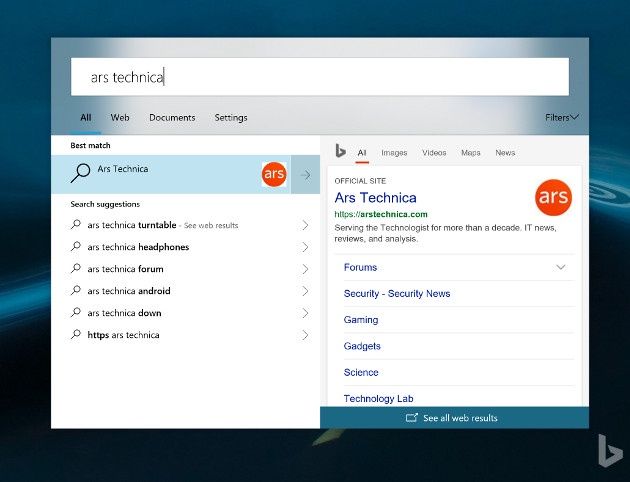Click the magnifier icon beside Ars Technica best match
This screenshot has width=630, height=482.
click(80, 173)
